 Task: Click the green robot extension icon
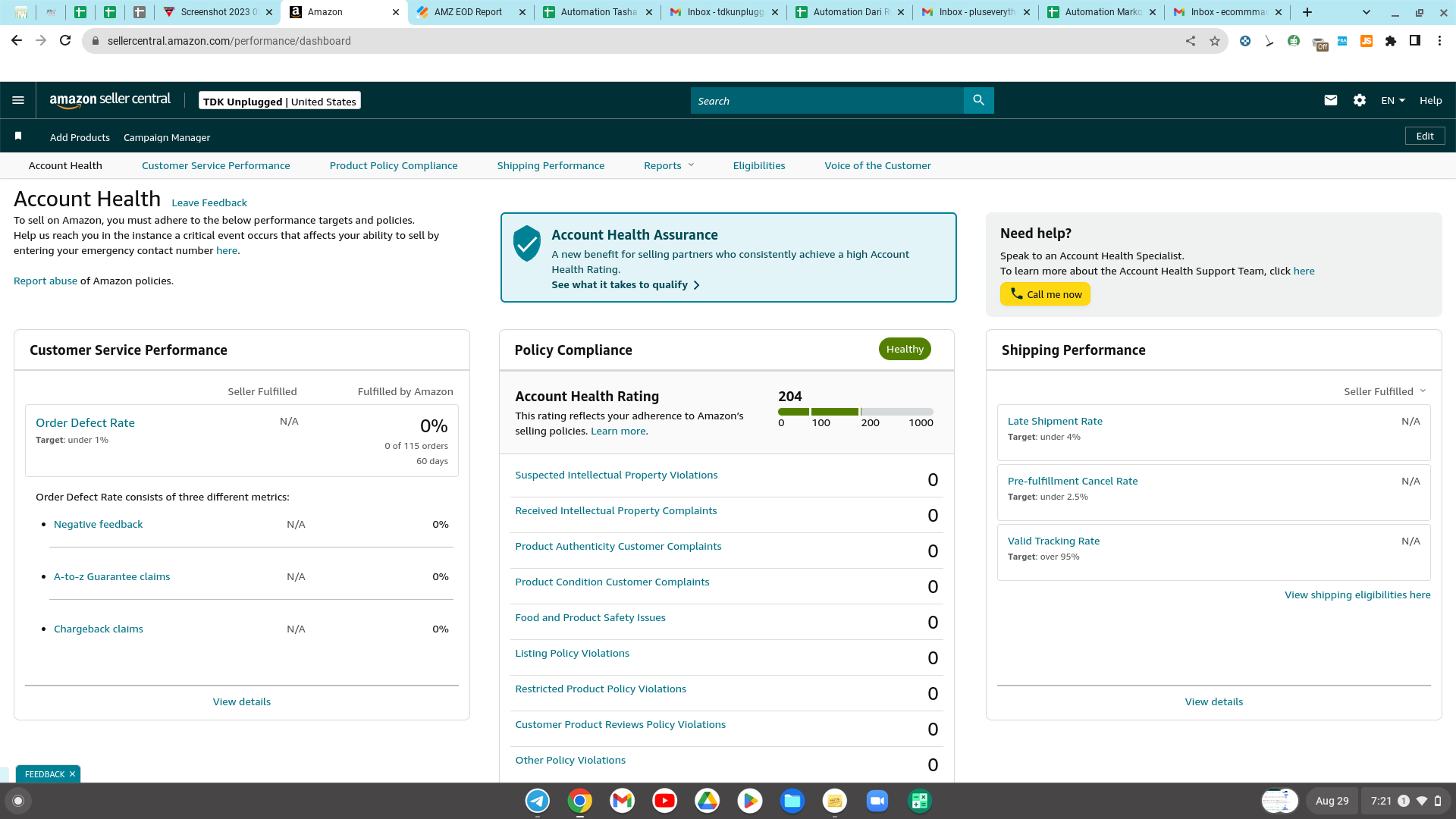(x=1294, y=41)
